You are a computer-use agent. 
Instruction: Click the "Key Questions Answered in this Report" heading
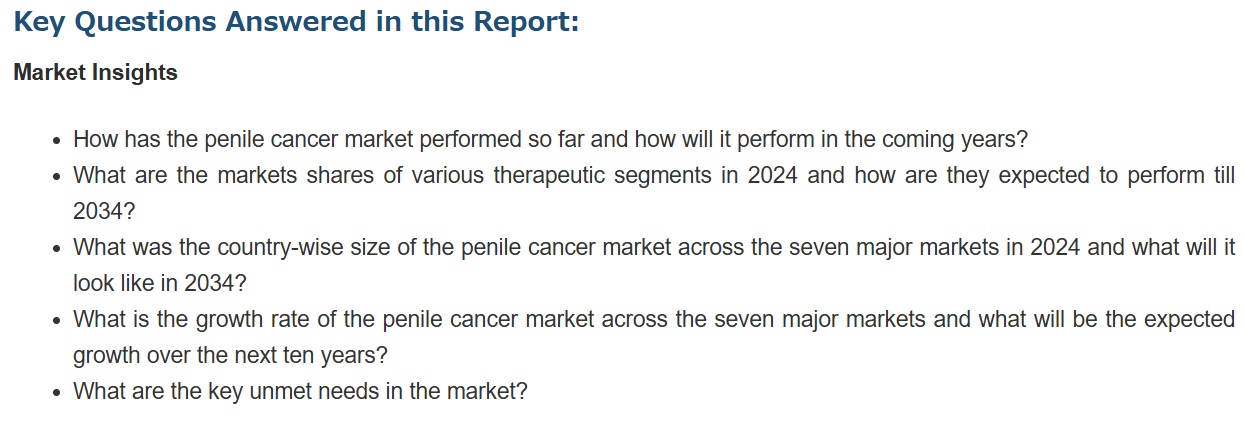[x=296, y=22]
